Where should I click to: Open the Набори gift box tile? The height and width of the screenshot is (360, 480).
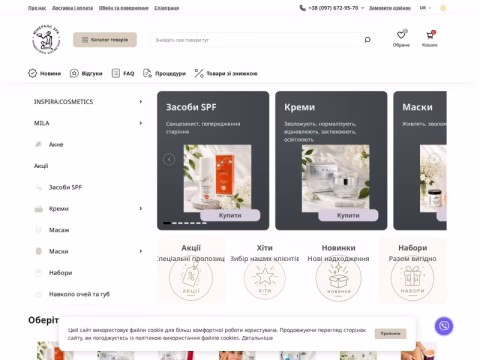tap(412, 270)
